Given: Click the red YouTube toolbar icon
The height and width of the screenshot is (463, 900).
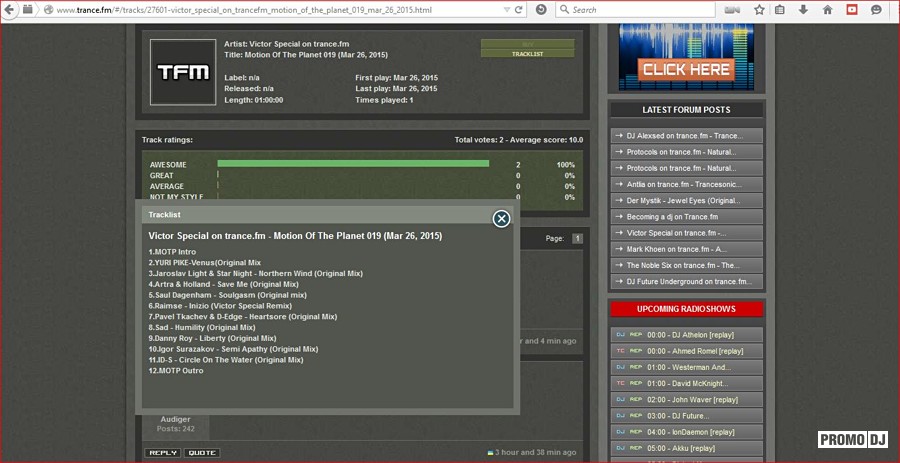Looking at the screenshot, I should click(x=852, y=10).
